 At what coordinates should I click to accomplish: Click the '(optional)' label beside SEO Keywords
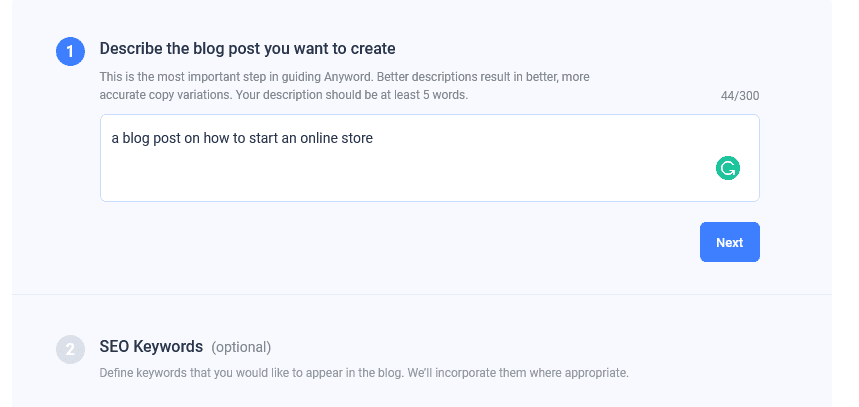coord(241,348)
